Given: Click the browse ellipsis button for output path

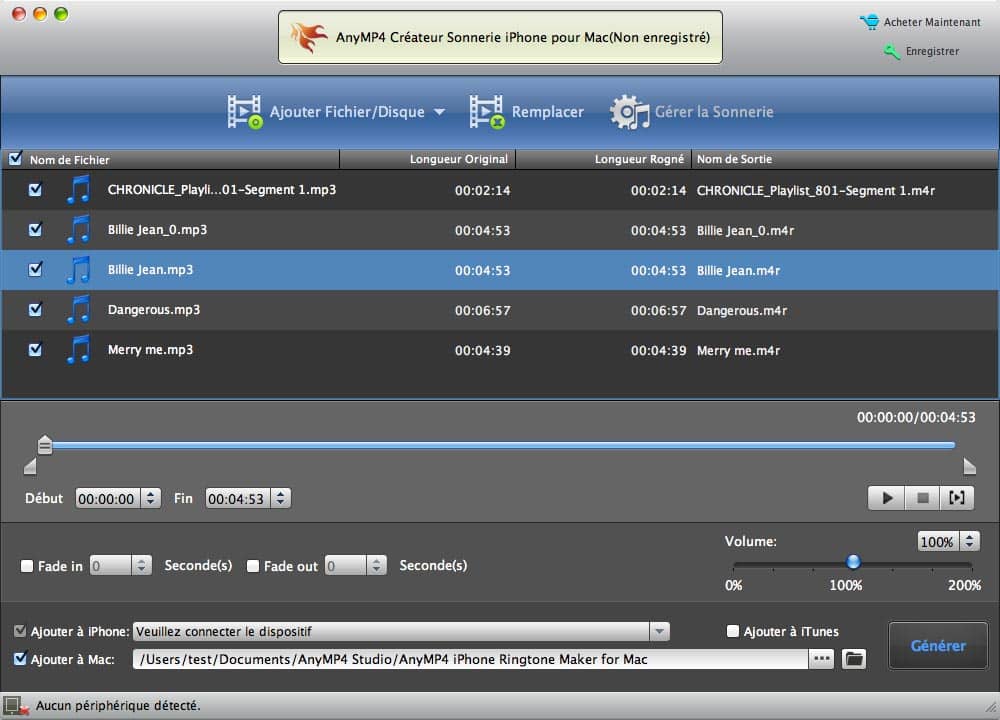Looking at the screenshot, I should pyautogui.click(x=821, y=659).
